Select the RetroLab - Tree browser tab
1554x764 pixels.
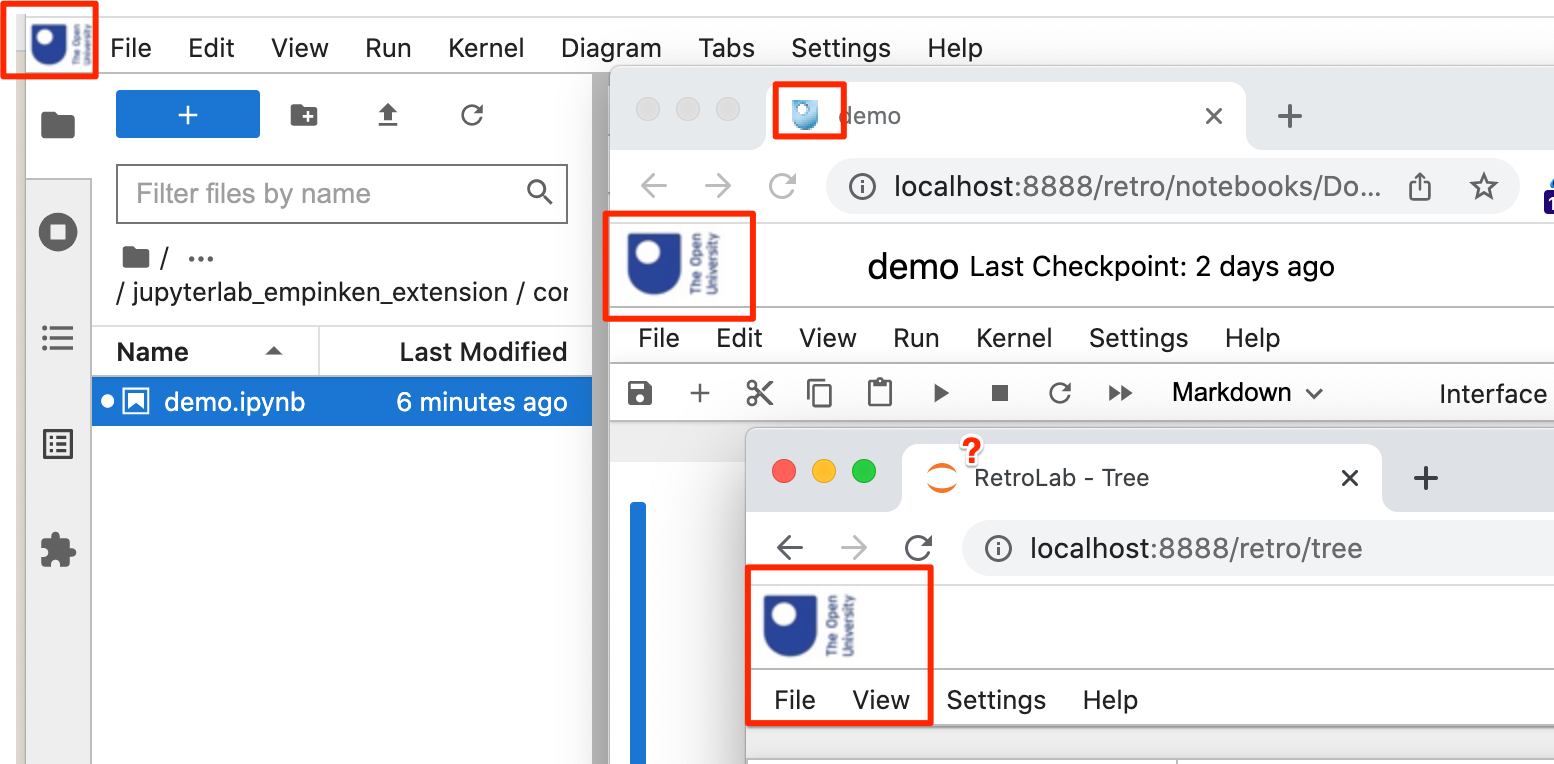click(1141, 478)
